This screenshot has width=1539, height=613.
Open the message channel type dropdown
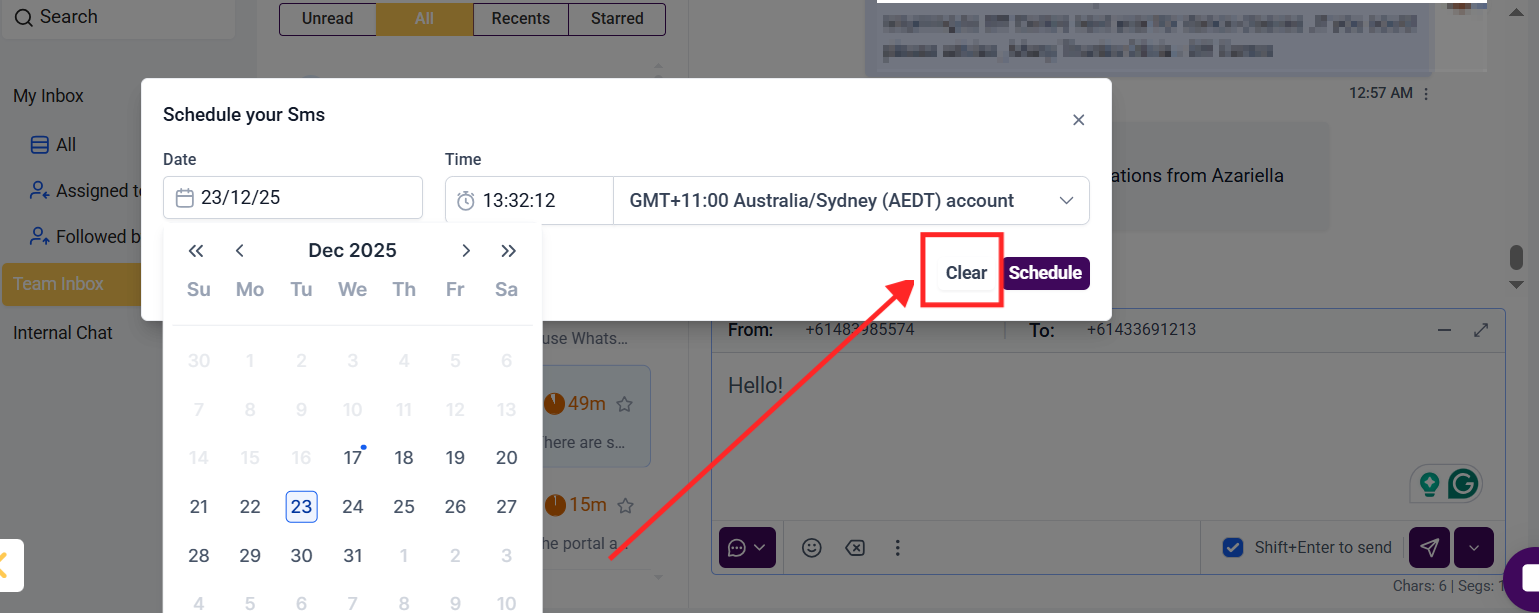click(x=747, y=548)
